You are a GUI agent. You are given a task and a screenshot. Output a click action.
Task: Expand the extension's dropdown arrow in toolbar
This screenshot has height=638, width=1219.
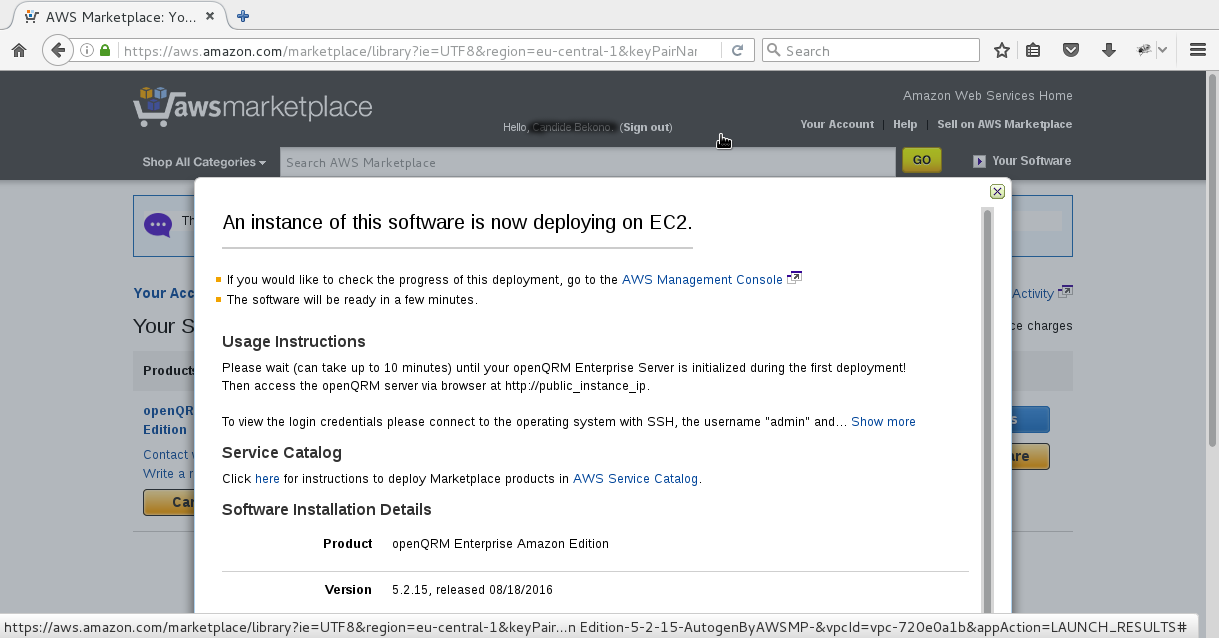click(x=1163, y=50)
